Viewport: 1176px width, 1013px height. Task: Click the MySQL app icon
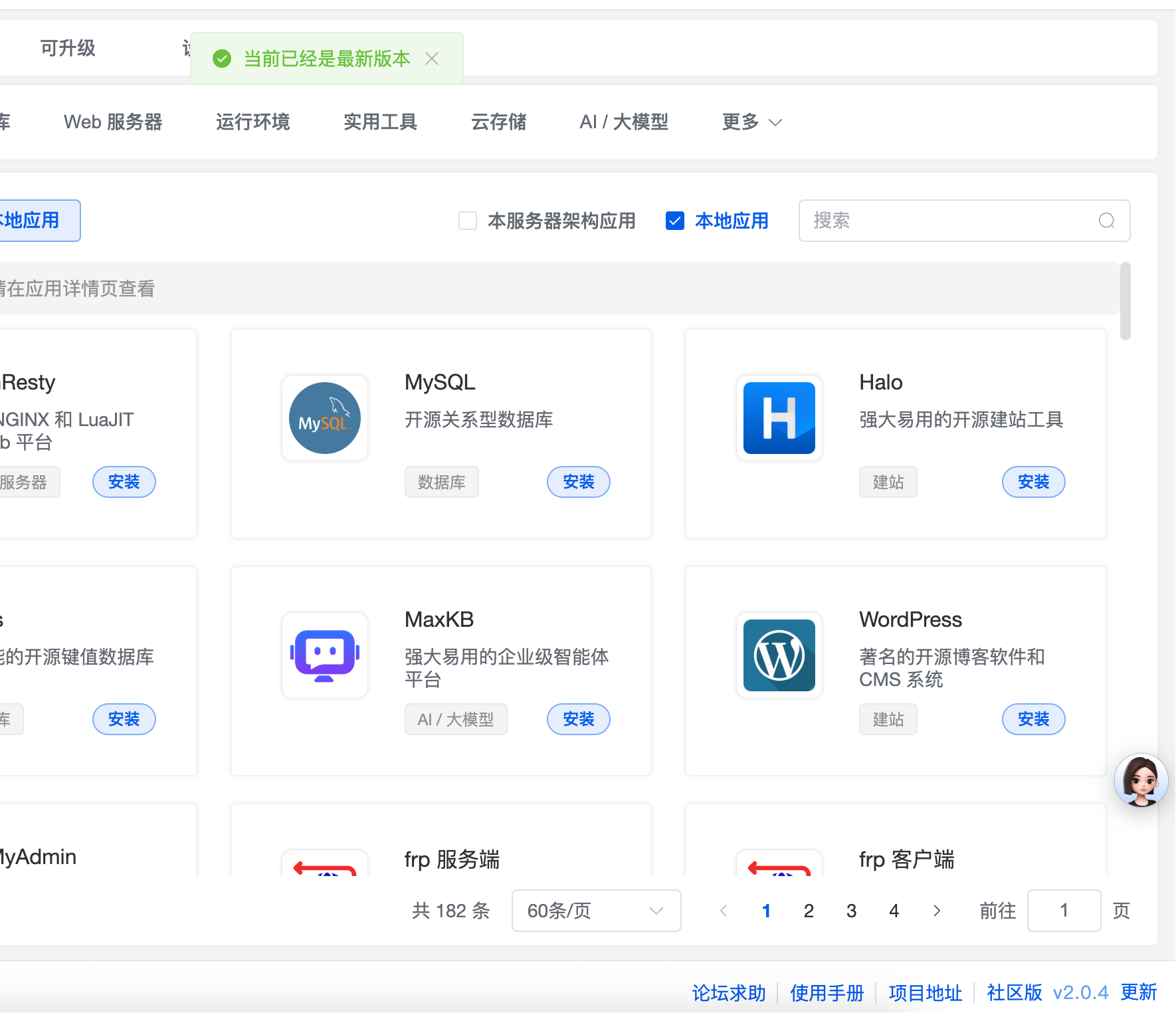point(325,418)
